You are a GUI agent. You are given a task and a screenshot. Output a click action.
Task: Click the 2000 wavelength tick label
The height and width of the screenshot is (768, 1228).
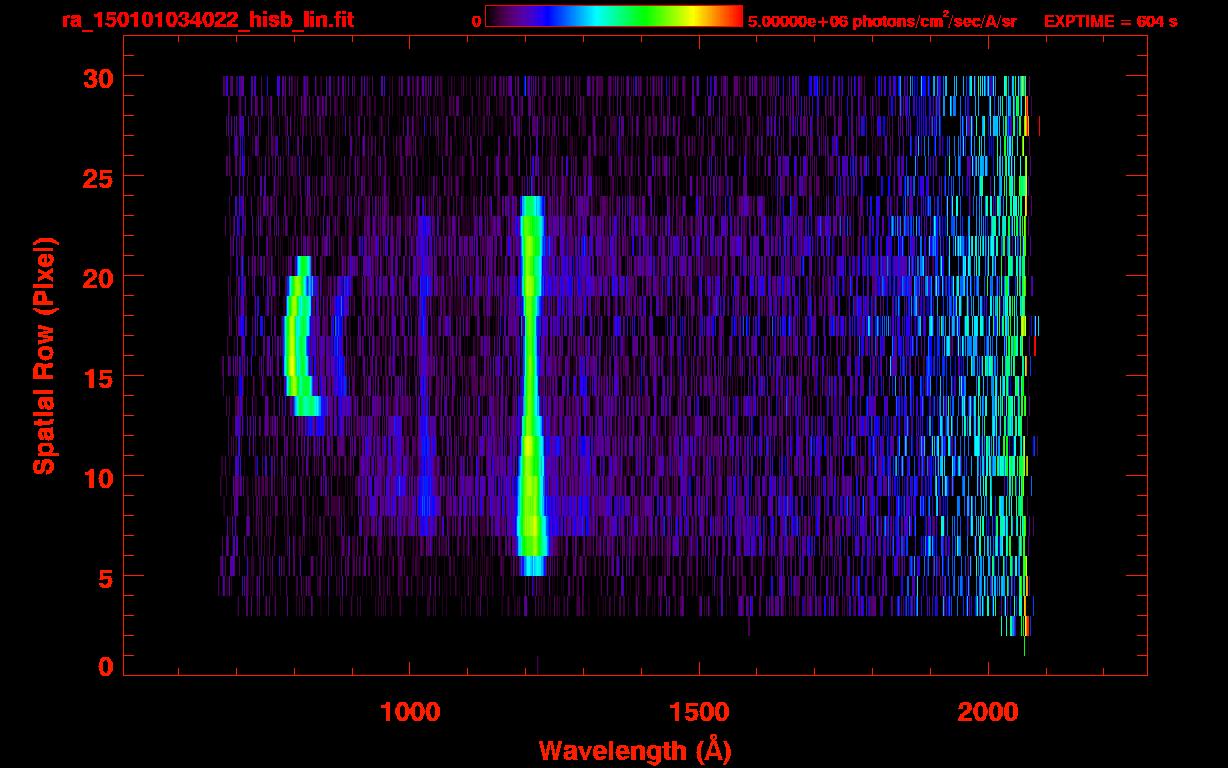(988, 712)
